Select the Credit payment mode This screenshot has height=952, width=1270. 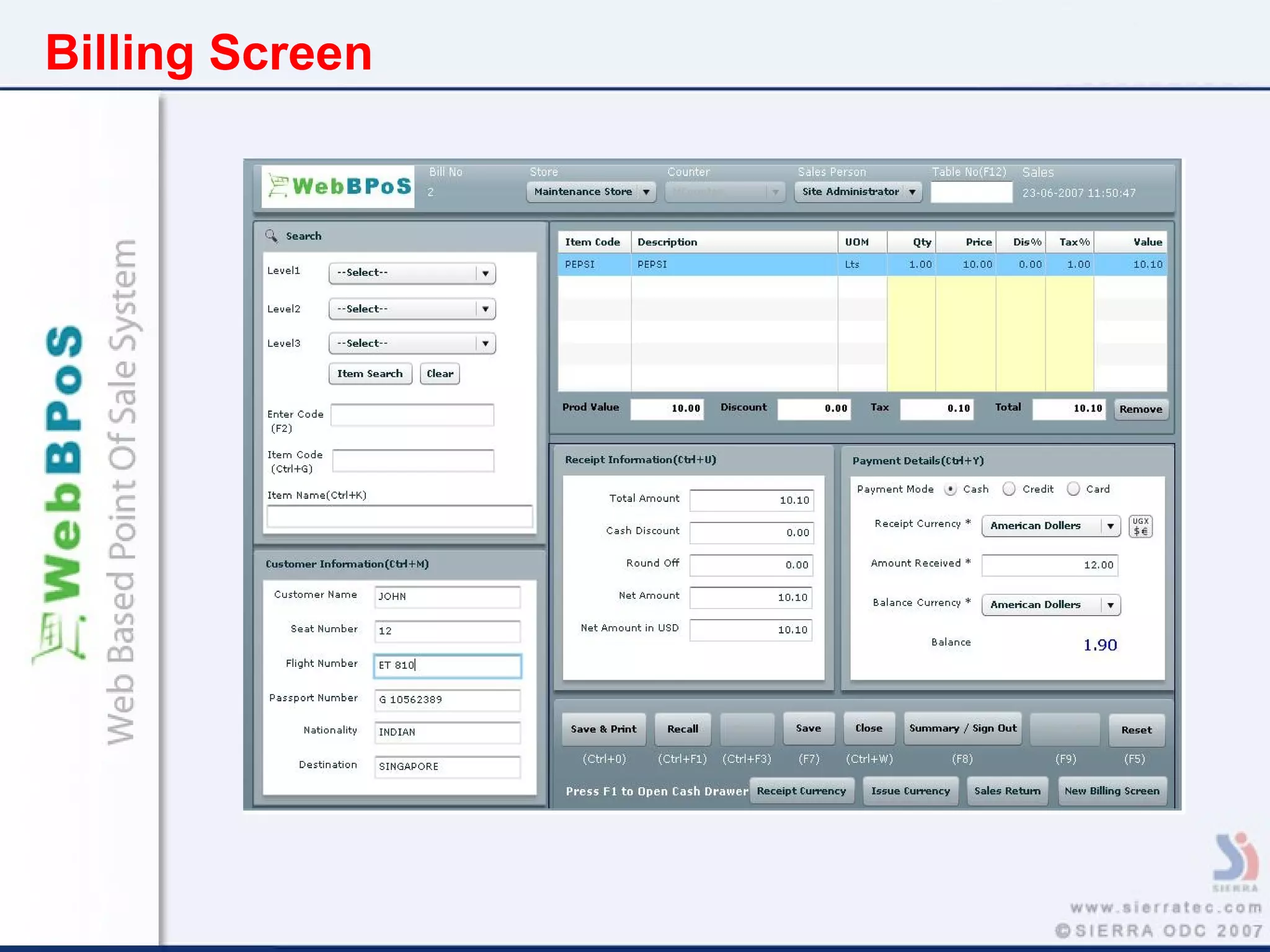1009,489
